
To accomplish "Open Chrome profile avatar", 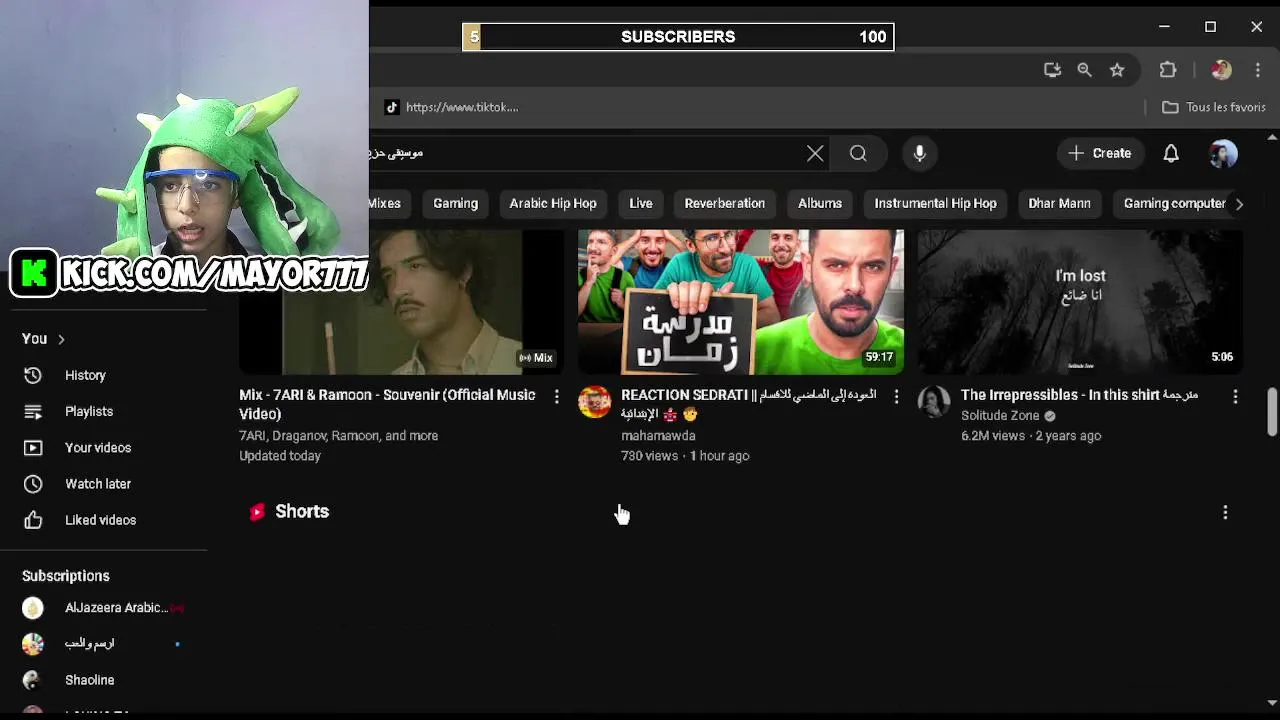I will click(x=1221, y=70).
